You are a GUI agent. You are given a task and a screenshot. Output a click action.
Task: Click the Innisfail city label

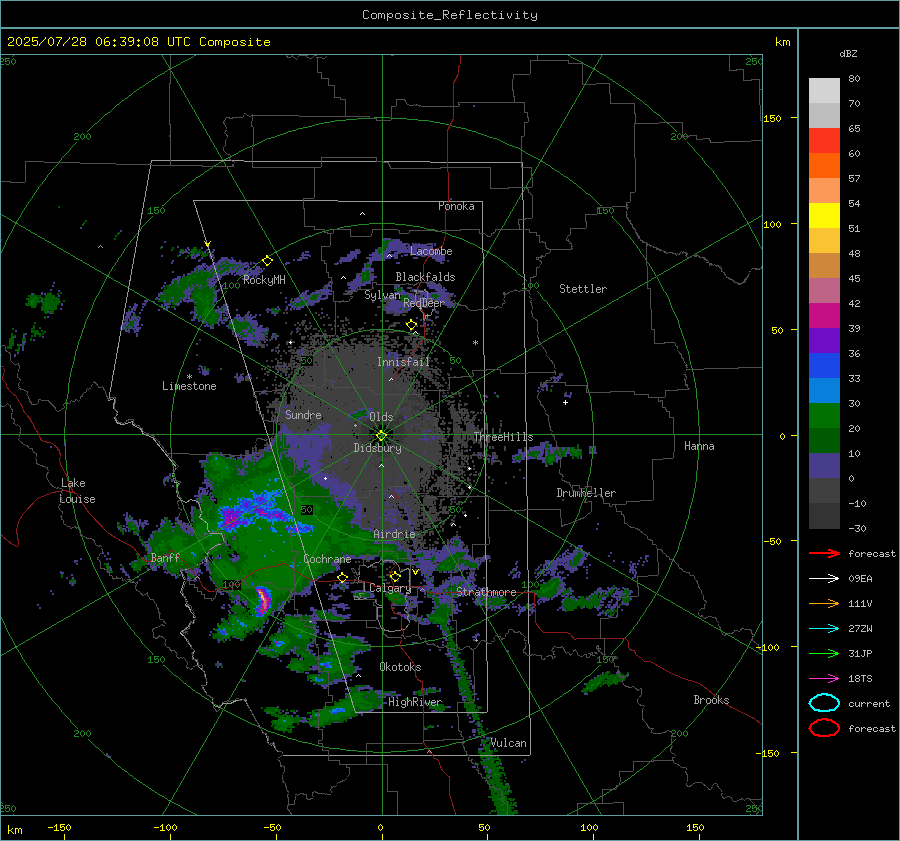point(403,362)
